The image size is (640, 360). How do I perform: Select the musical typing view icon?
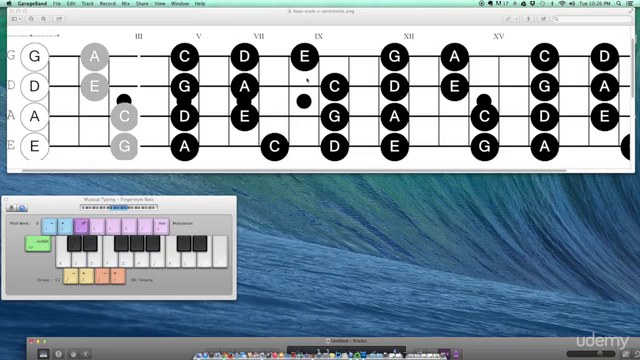(x=22, y=208)
